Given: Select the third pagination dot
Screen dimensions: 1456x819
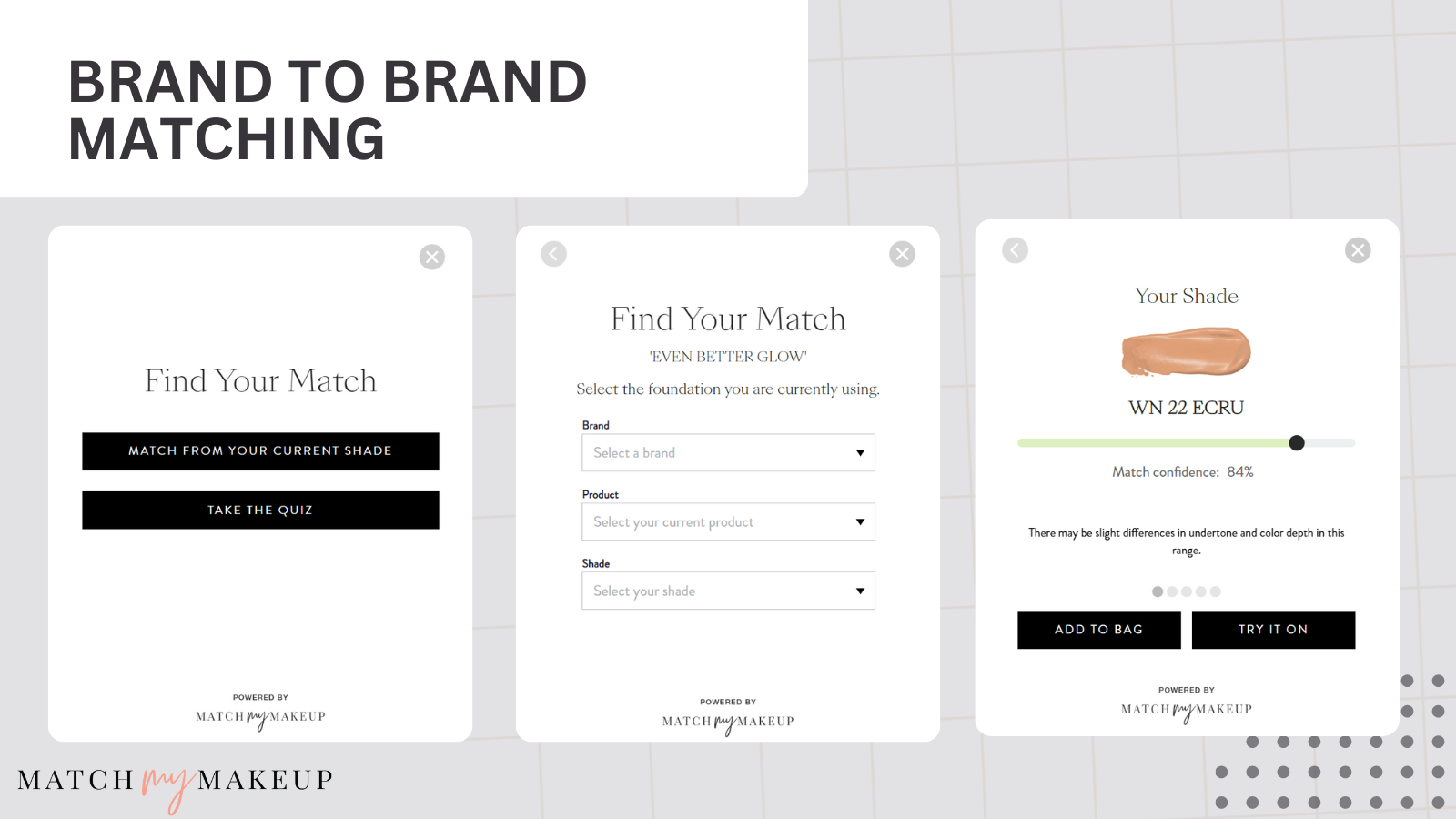Looking at the screenshot, I should [1187, 591].
